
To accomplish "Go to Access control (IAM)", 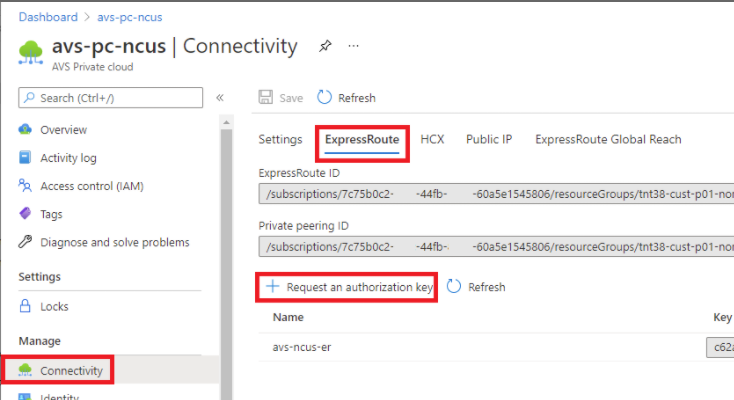I will coord(91,186).
